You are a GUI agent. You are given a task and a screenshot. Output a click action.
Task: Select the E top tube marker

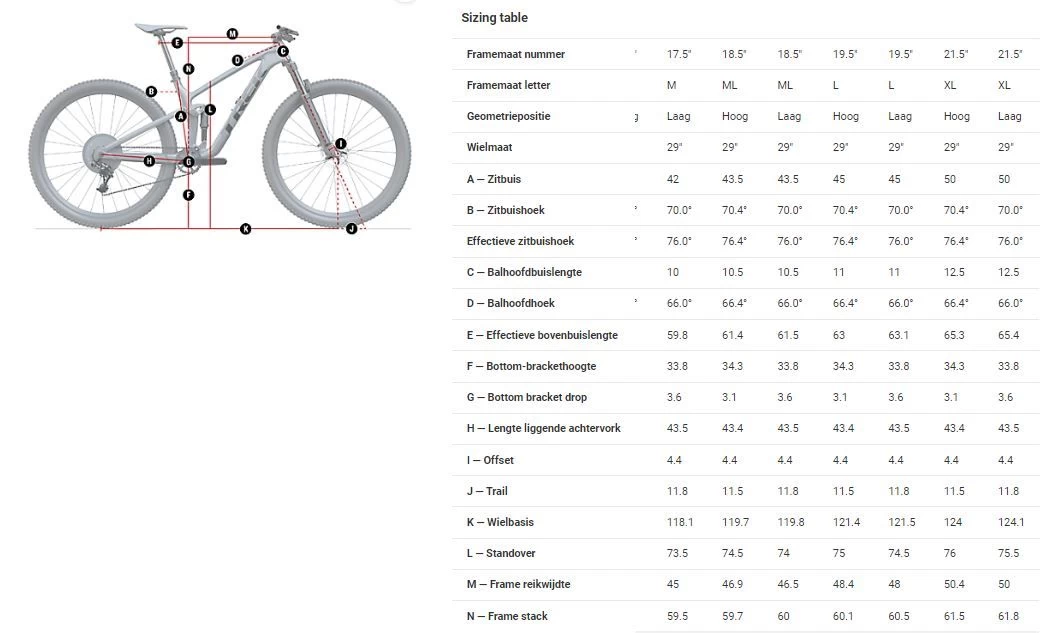tap(177, 42)
